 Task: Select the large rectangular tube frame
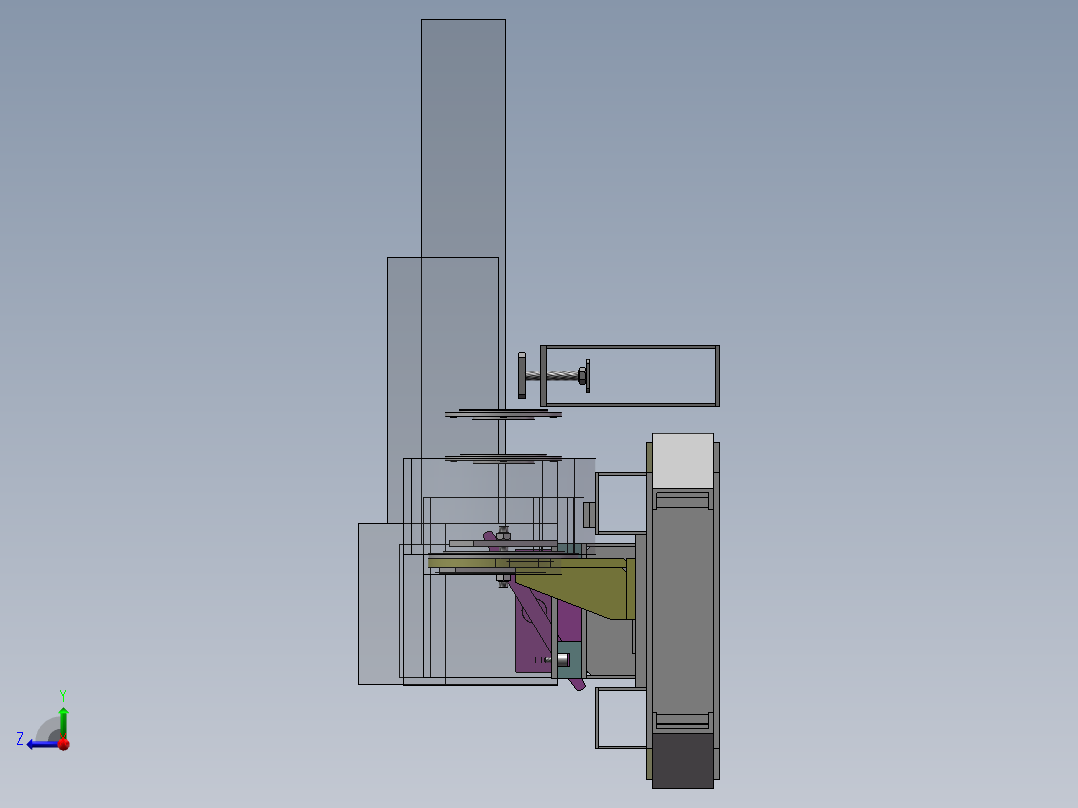point(630,376)
